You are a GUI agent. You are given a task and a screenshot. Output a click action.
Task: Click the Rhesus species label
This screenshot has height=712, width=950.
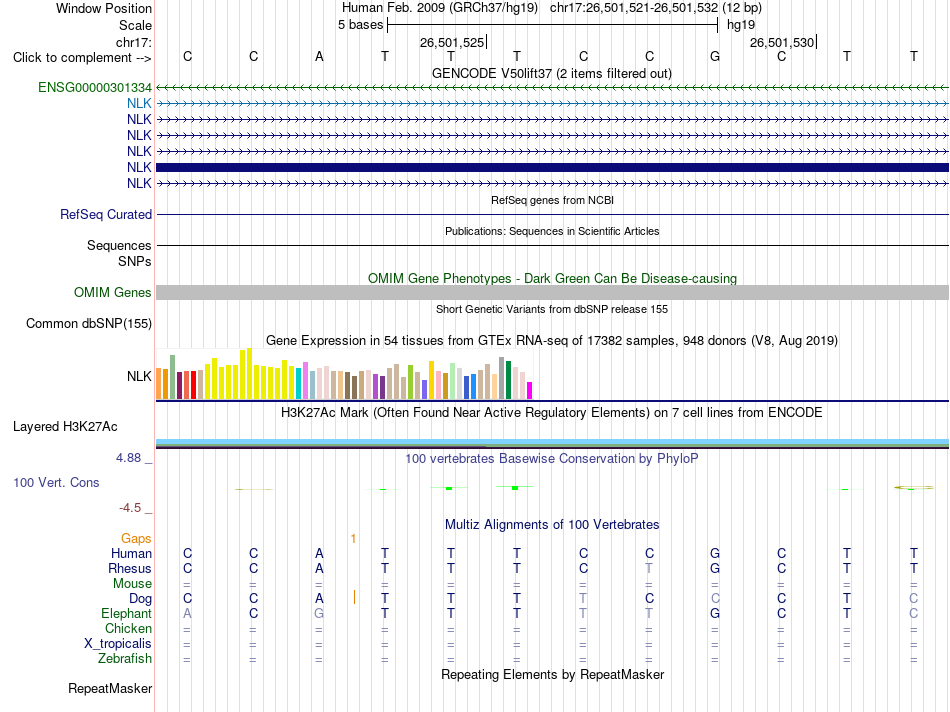[130, 568]
